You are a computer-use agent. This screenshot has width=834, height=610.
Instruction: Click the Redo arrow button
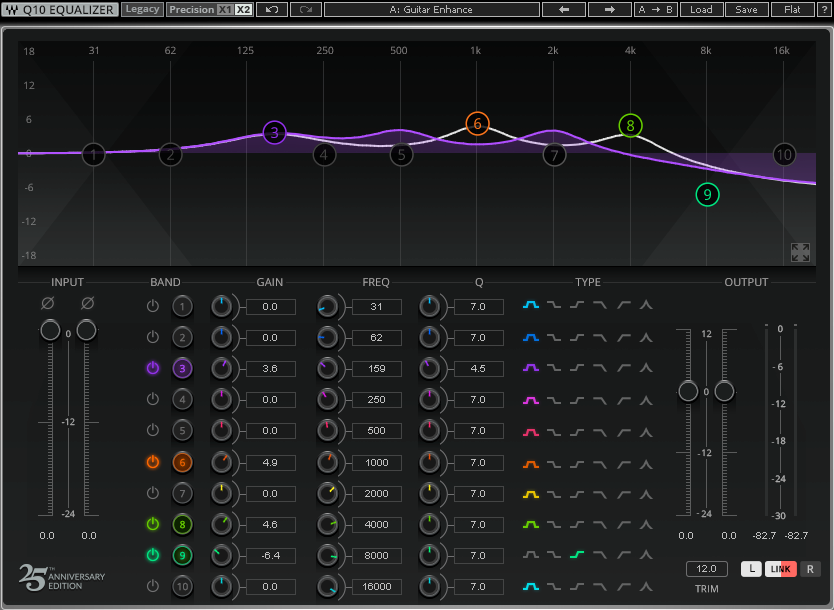point(306,10)
